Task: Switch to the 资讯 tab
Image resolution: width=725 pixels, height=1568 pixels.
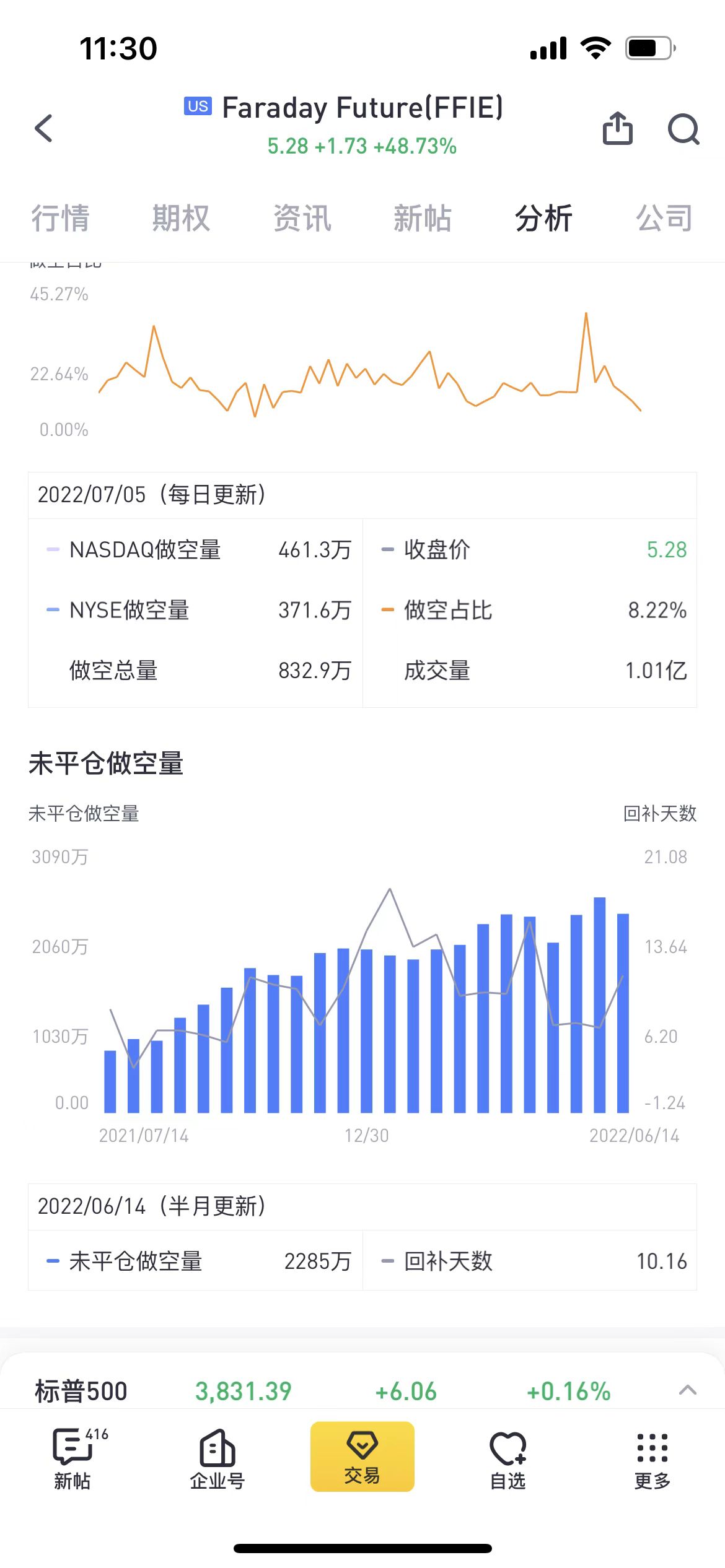Action: 302,218
